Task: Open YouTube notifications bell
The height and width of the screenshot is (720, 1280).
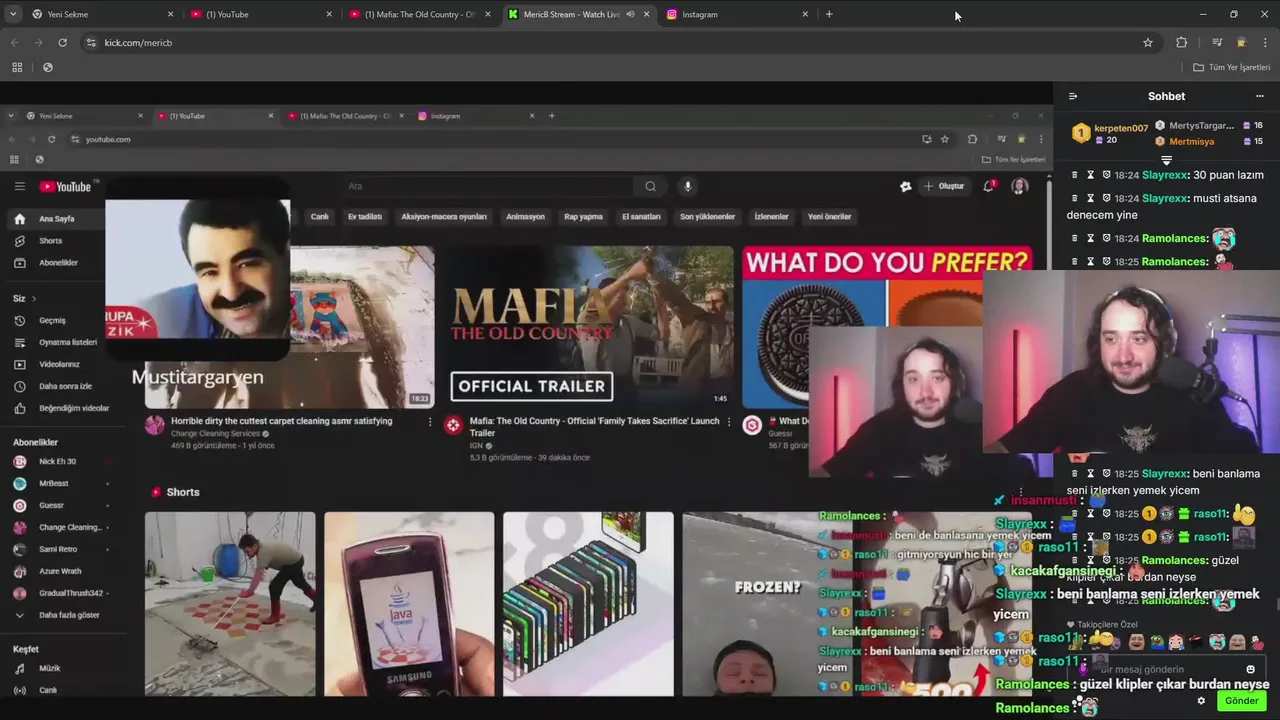Action: coord(989,186)
